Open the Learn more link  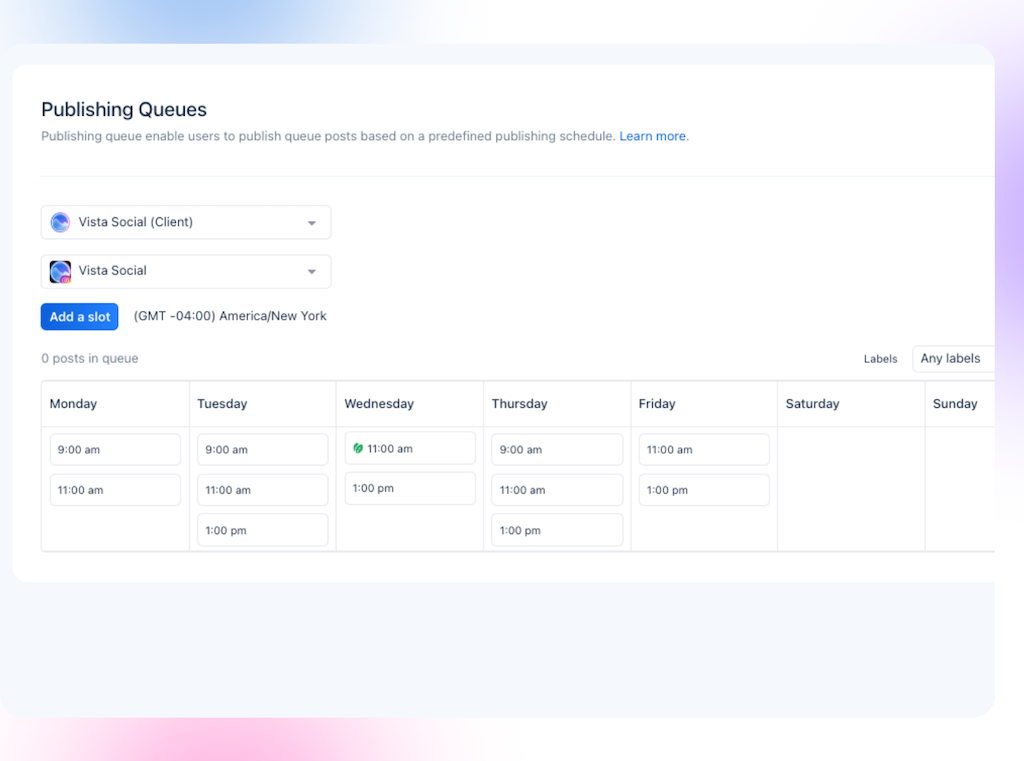click(652, 136)
